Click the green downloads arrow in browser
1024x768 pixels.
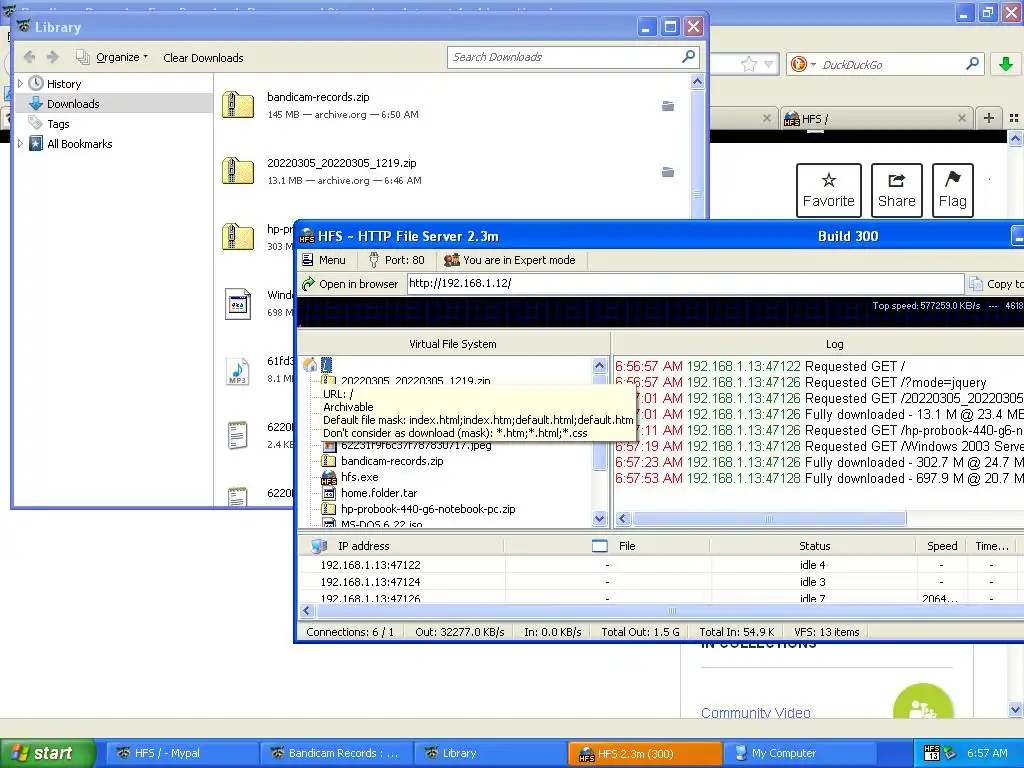point(1006,64)
